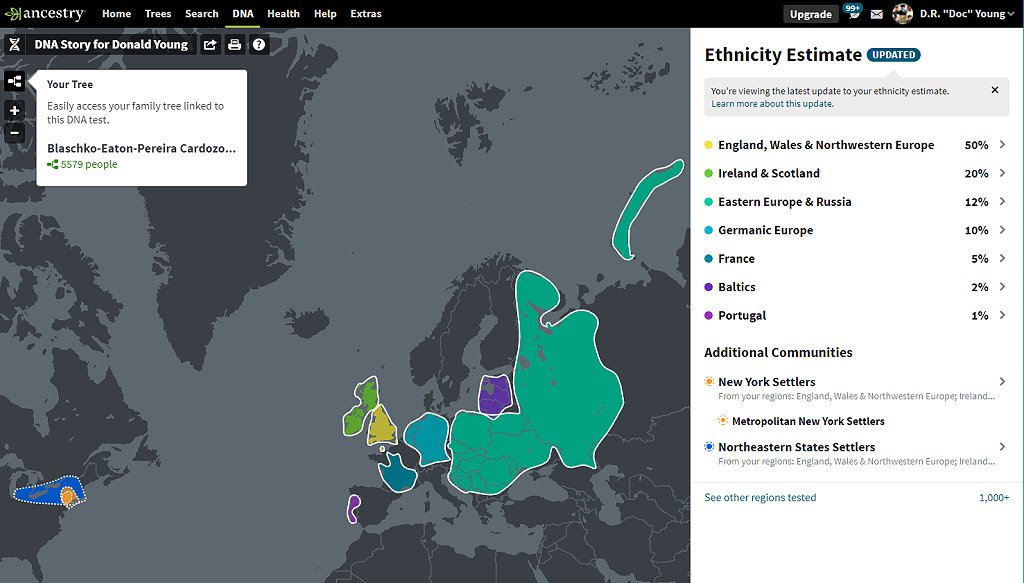Viewport: 1024px width, 583px height.
Task: Zoom in on the map
Action: tap(14, 110)
